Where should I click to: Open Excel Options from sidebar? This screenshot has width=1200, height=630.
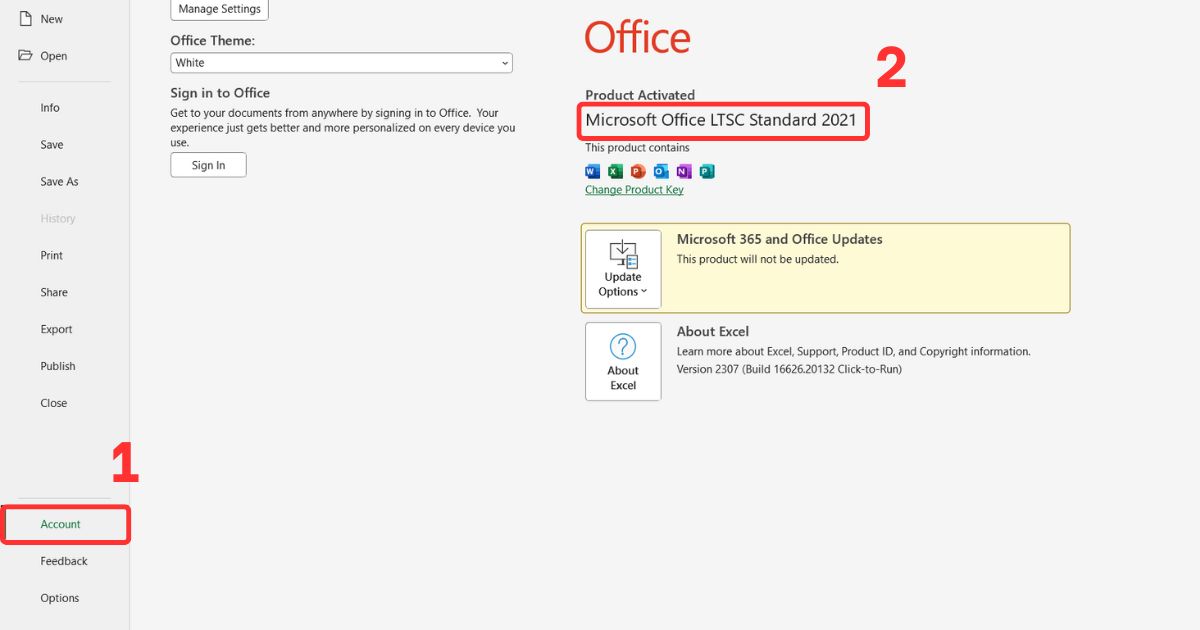pos(60,599)
